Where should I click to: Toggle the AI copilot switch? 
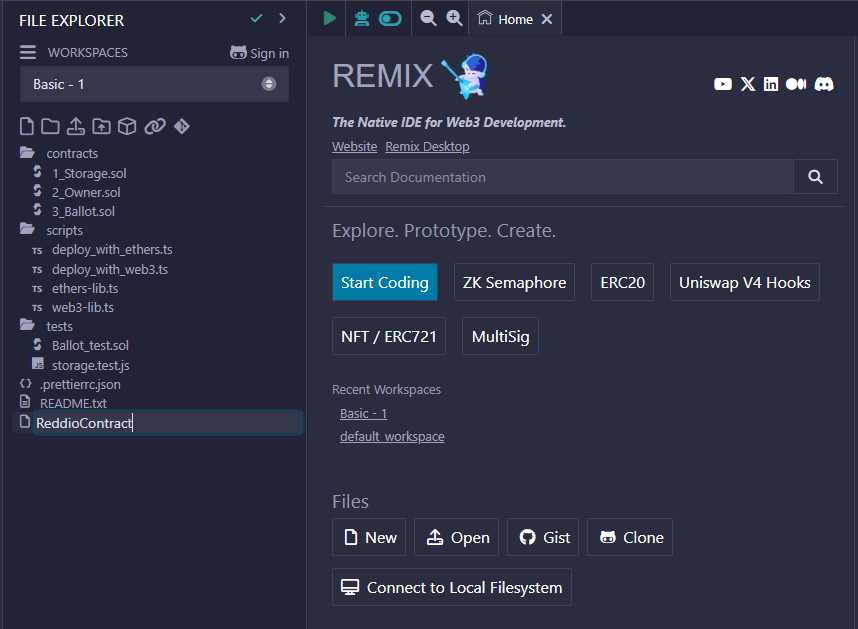point(390,18)
